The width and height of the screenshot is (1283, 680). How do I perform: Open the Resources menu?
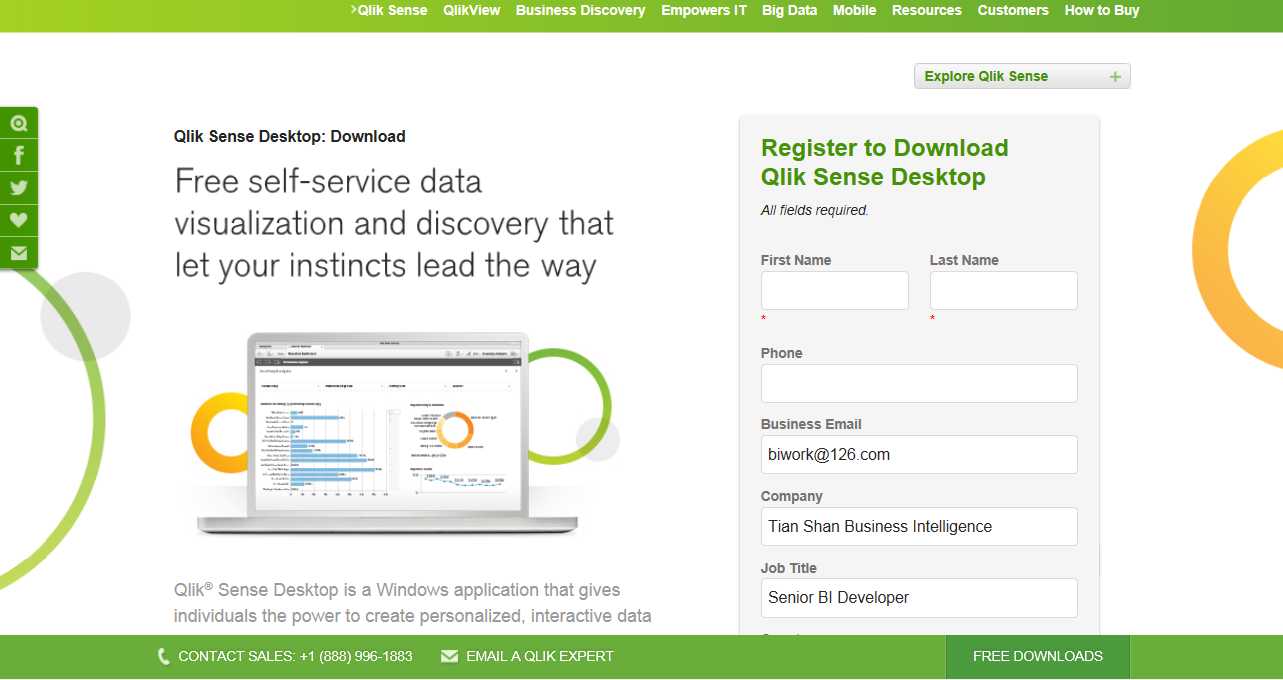click(x=927, y=10)
